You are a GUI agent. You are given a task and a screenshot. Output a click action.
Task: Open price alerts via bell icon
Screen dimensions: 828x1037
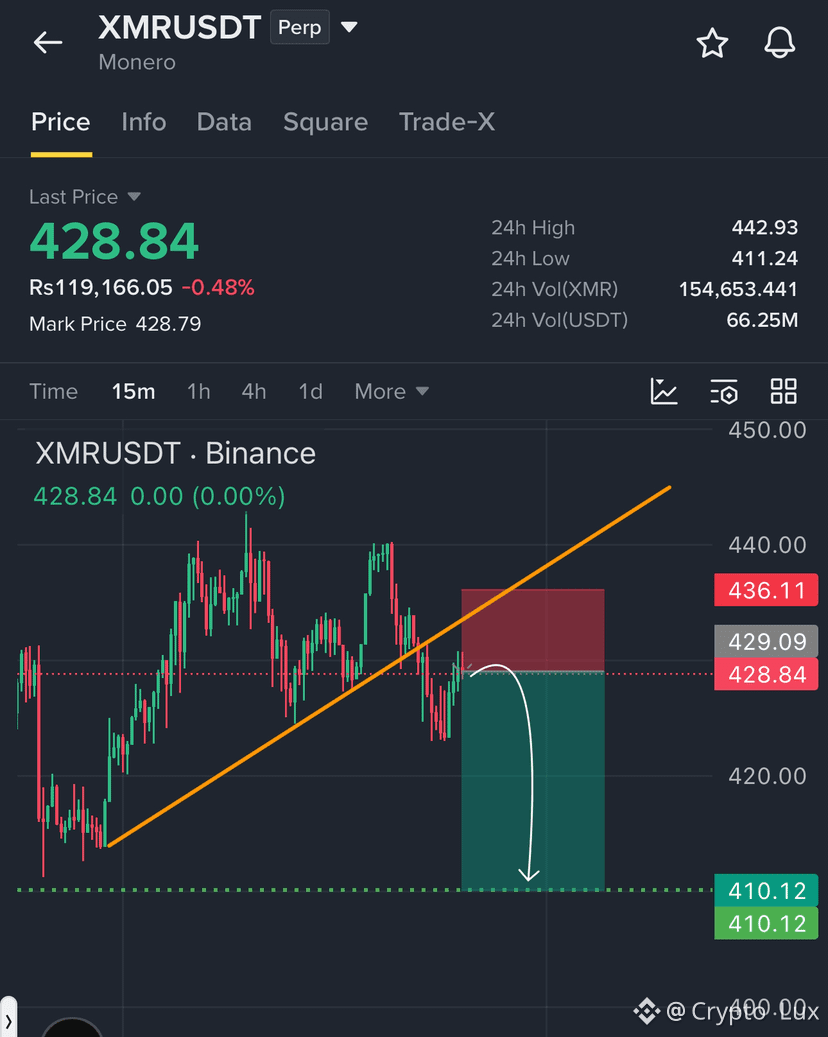(x=780, y=43)
